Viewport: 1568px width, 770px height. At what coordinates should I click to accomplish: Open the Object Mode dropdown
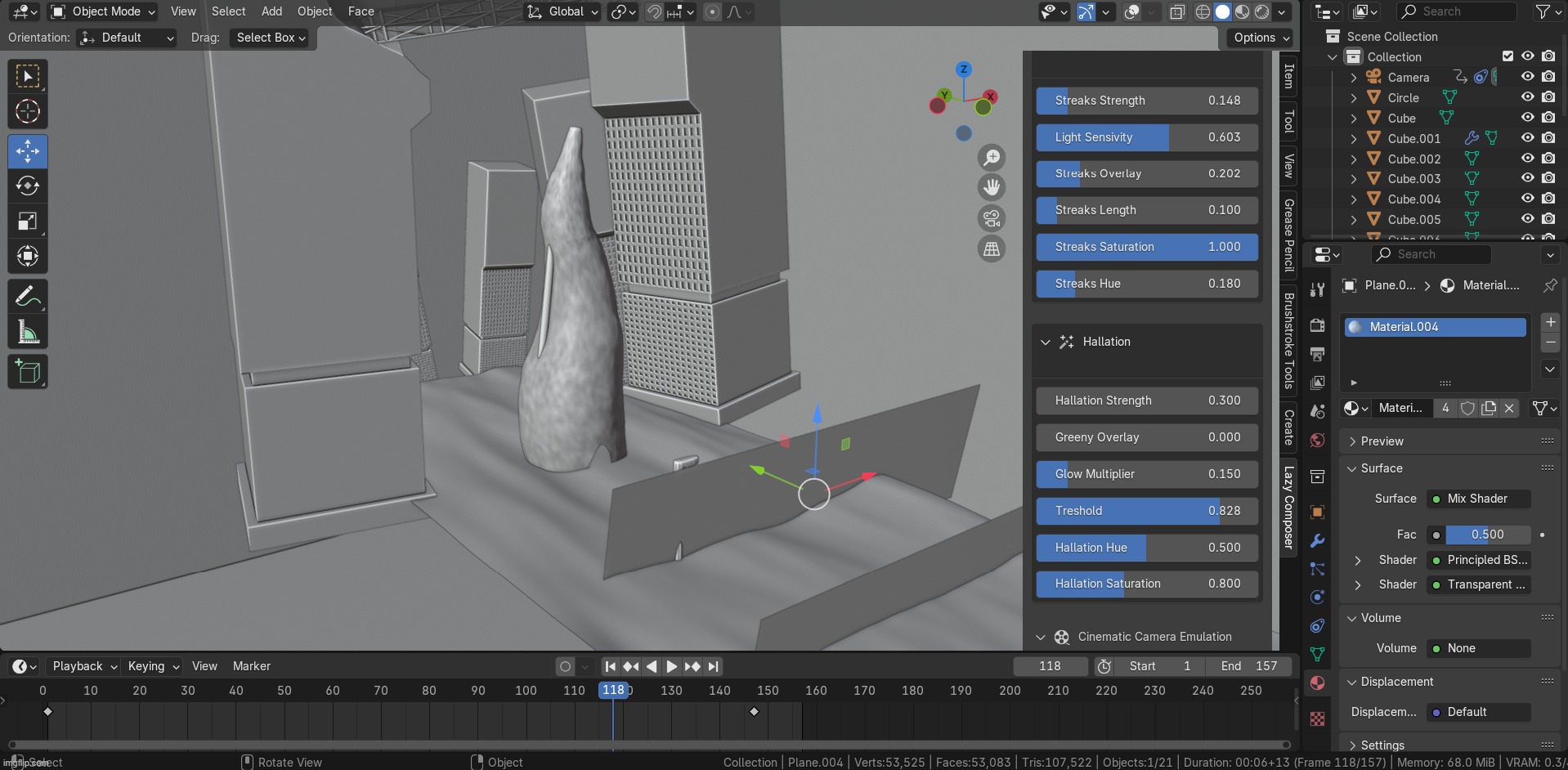(x=103, y=11)
